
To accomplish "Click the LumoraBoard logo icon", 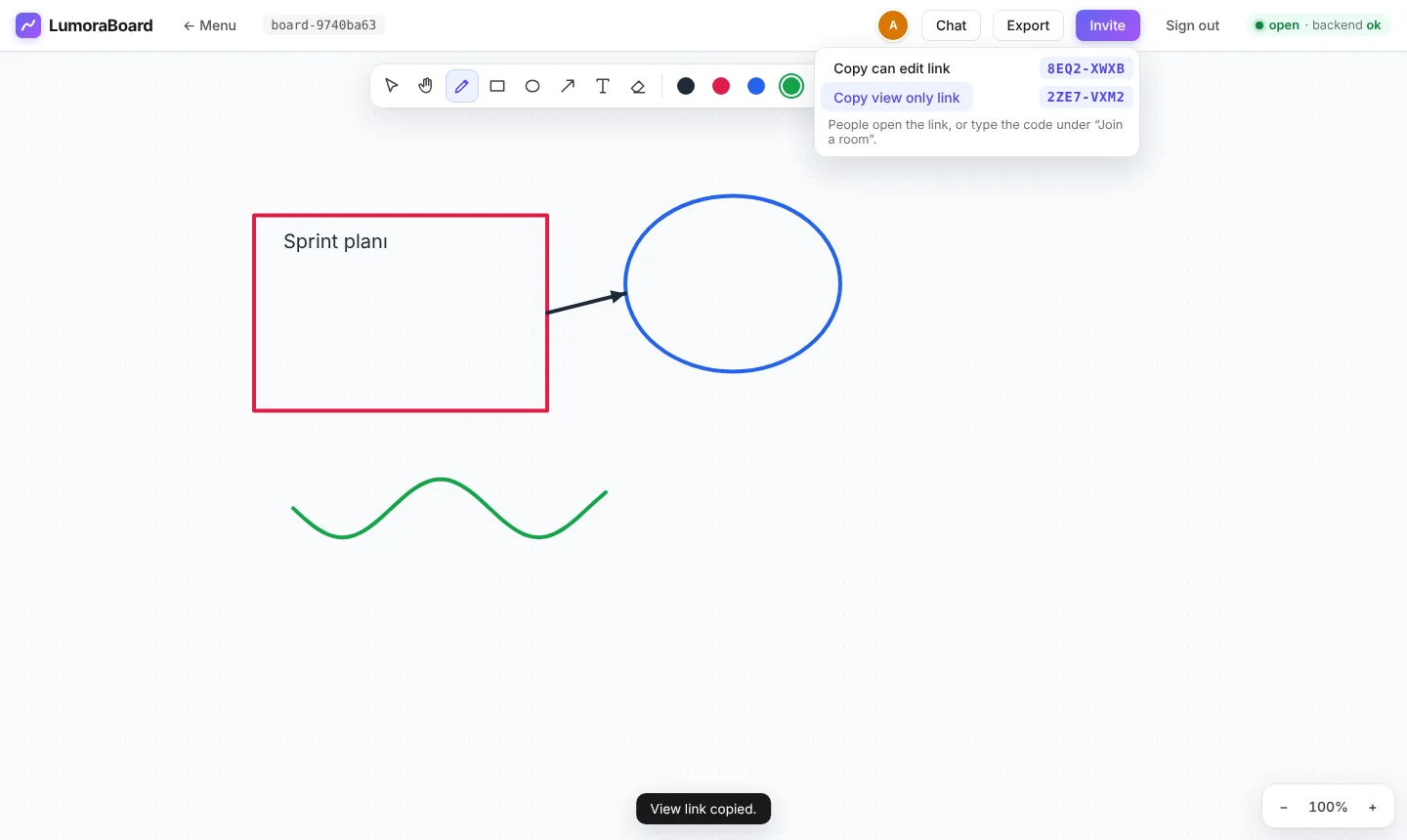I will tap(28, 25).
